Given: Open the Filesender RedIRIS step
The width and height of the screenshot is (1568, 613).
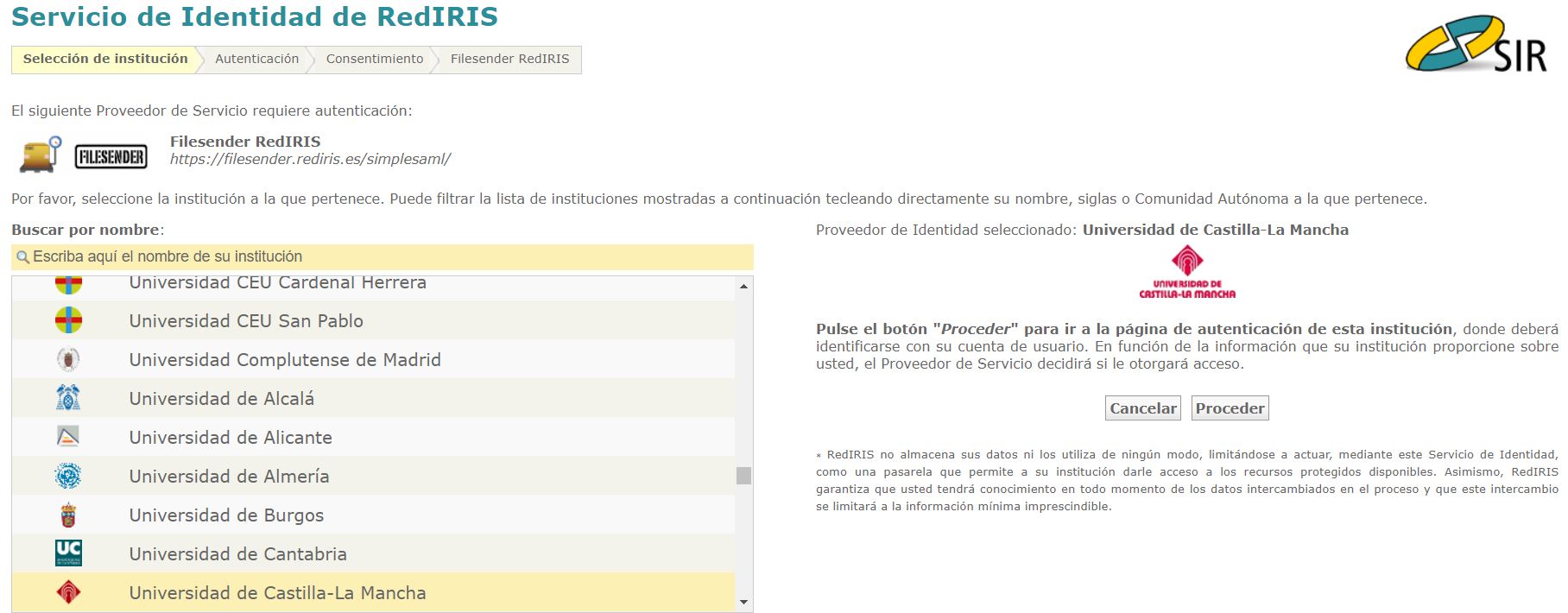Looking at the screenshot, I should pyautogui.click(x=509, y=59).
